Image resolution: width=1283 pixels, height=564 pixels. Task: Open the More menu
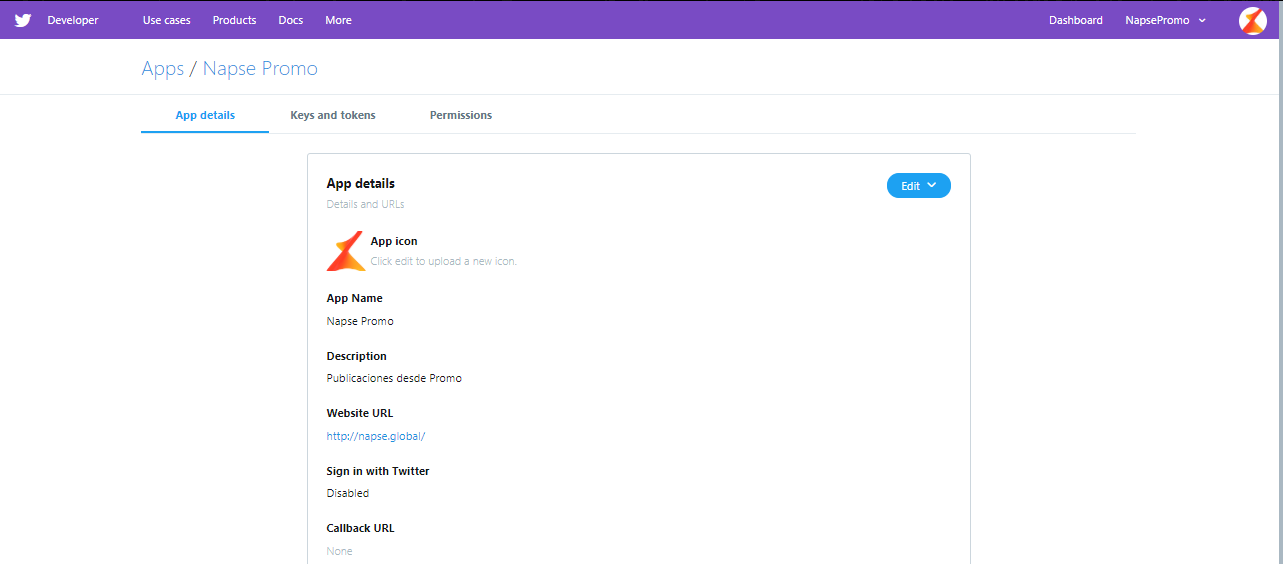tap(338, 20)
